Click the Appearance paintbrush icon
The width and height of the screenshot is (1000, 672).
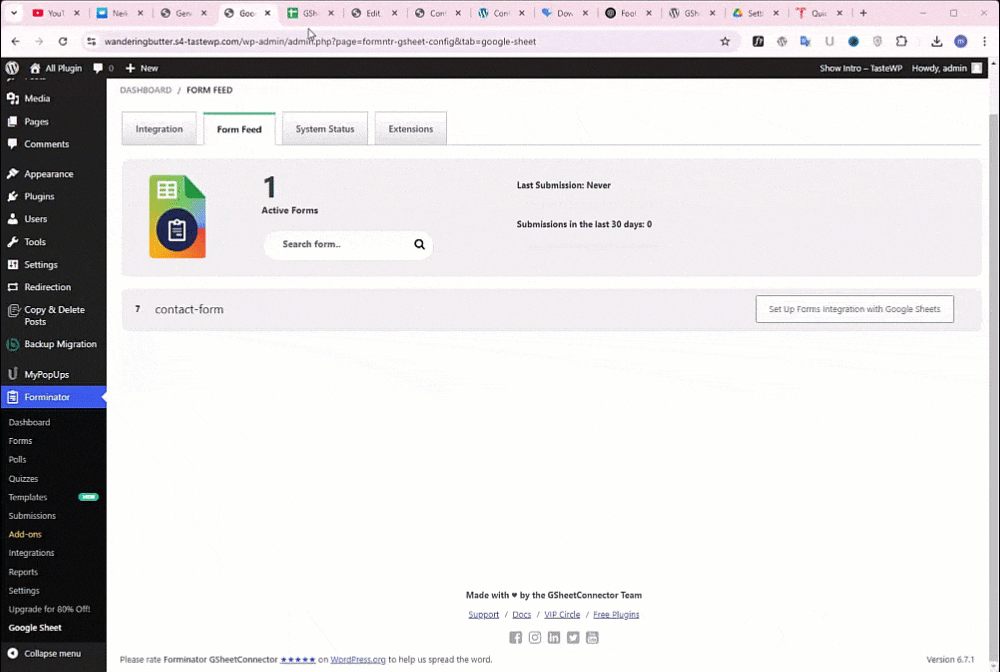(13, 173)
